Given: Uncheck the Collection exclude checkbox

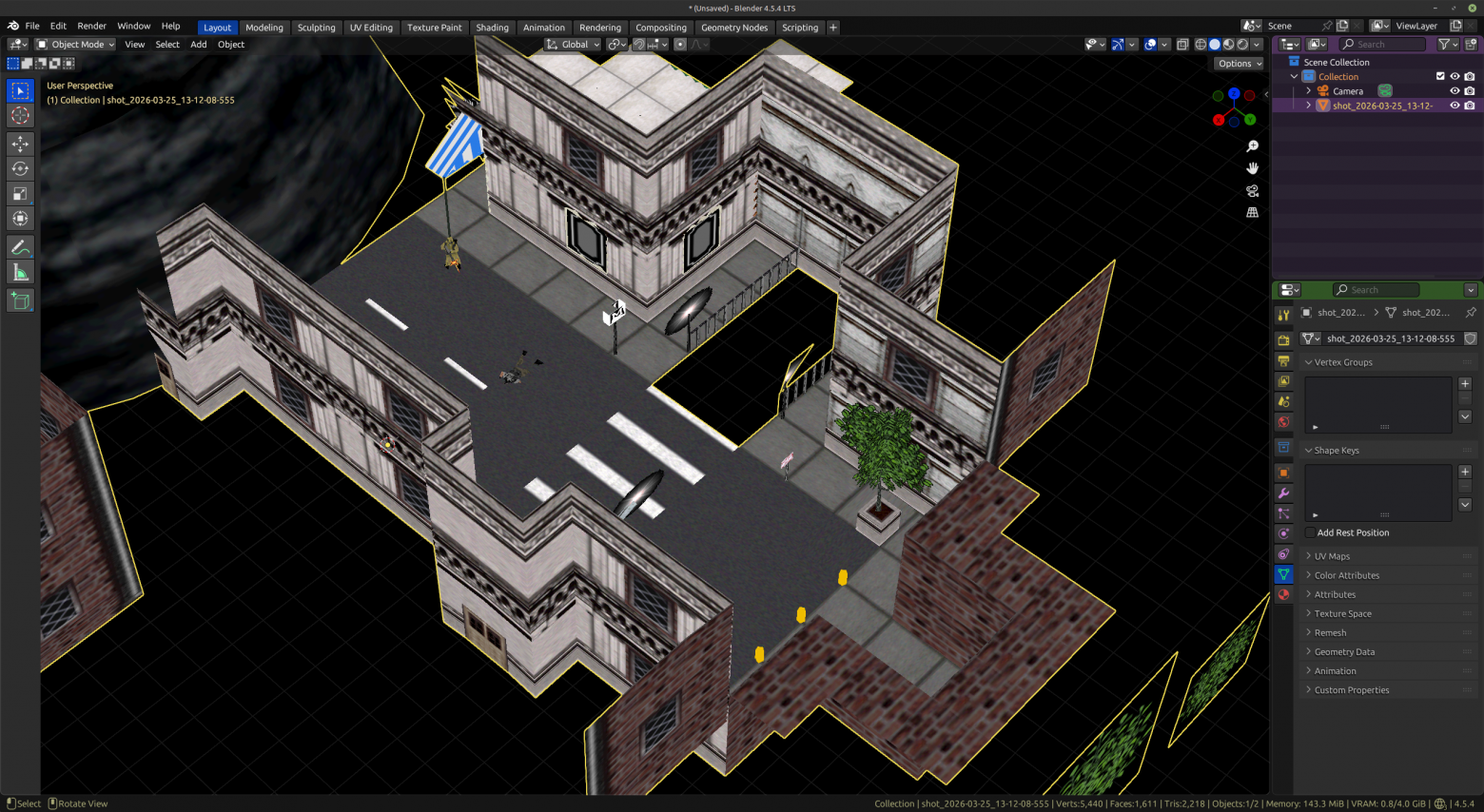Looking at the screenshot, I should pos(1440,76).
